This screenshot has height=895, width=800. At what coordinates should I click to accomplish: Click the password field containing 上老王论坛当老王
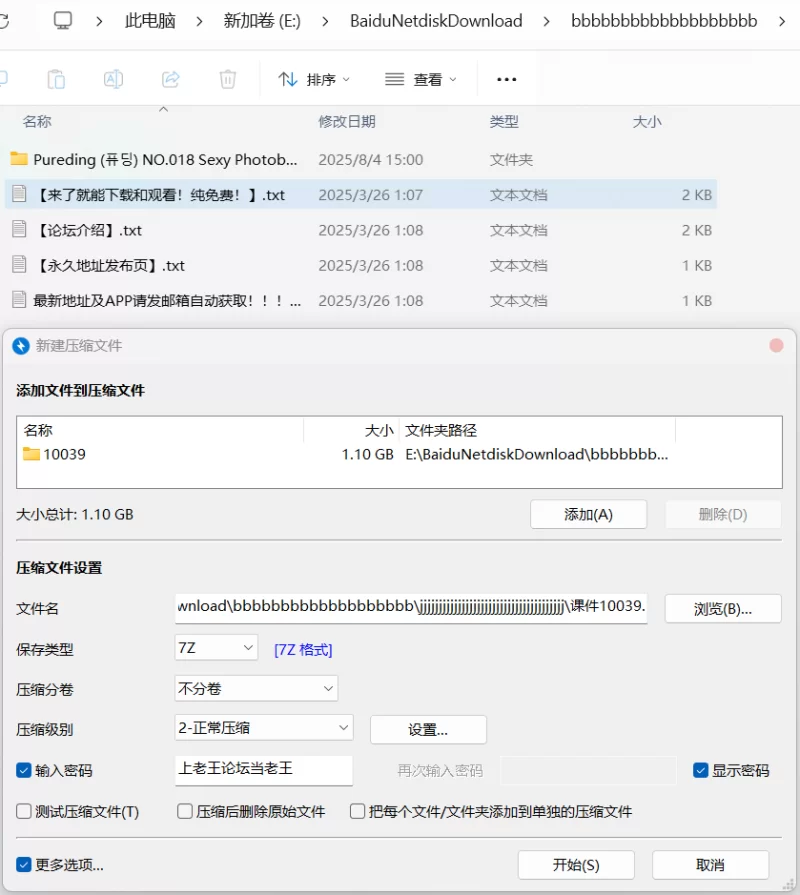pos(264,769)
